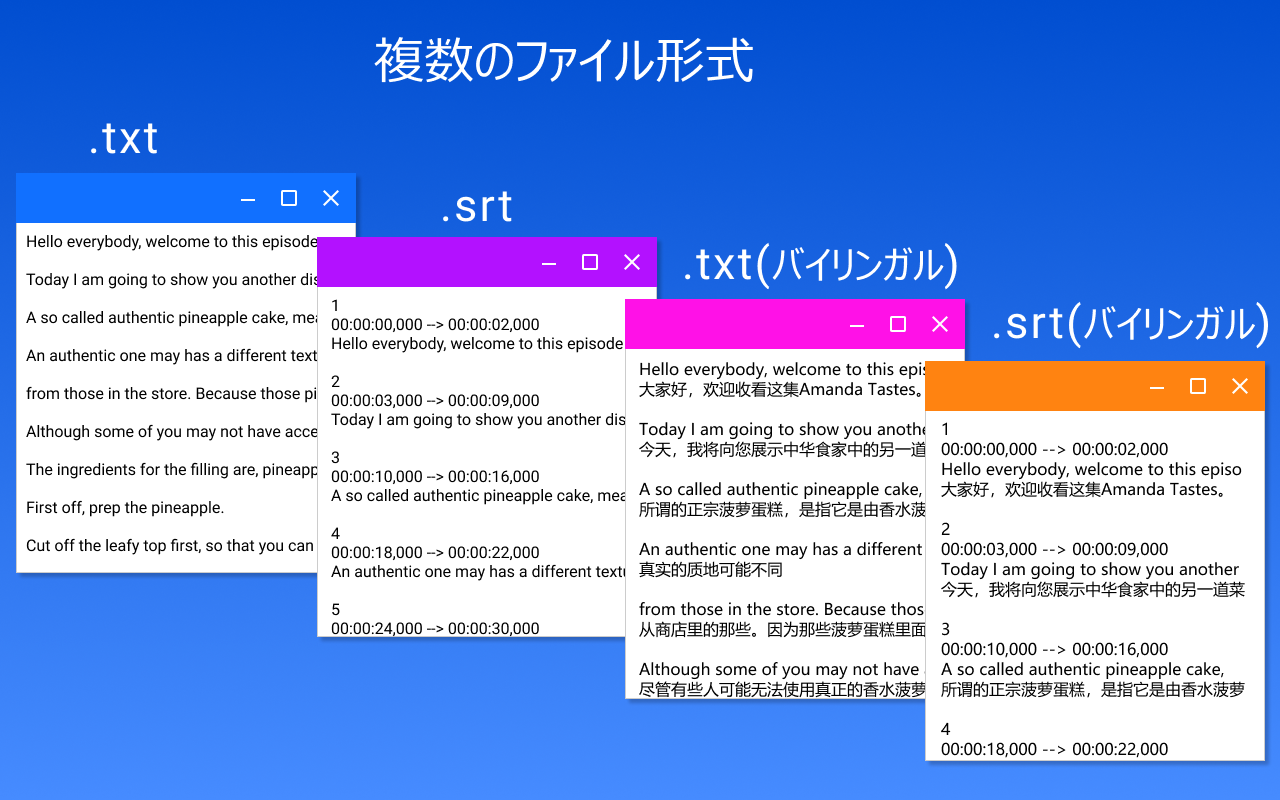Click '今天，我将向您展示' line in orange window

[x=1093, y=590]
